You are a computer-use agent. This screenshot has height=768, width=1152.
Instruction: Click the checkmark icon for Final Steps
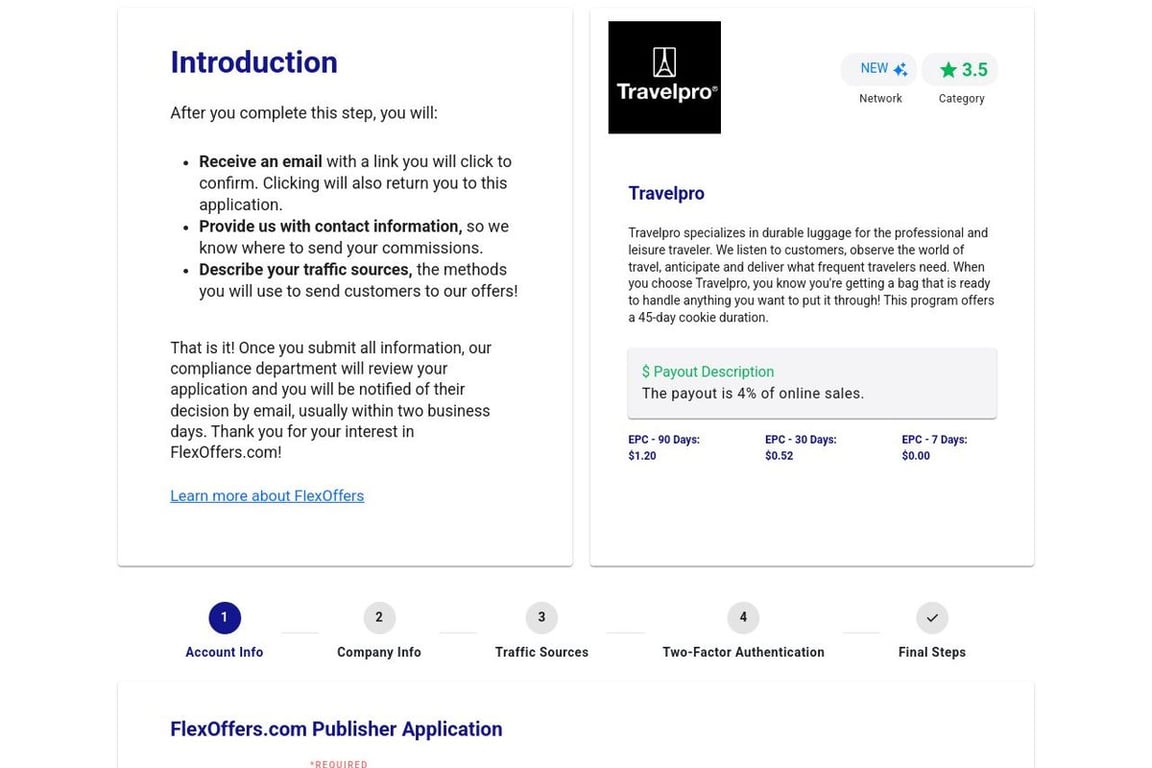(x=932, y=617)
